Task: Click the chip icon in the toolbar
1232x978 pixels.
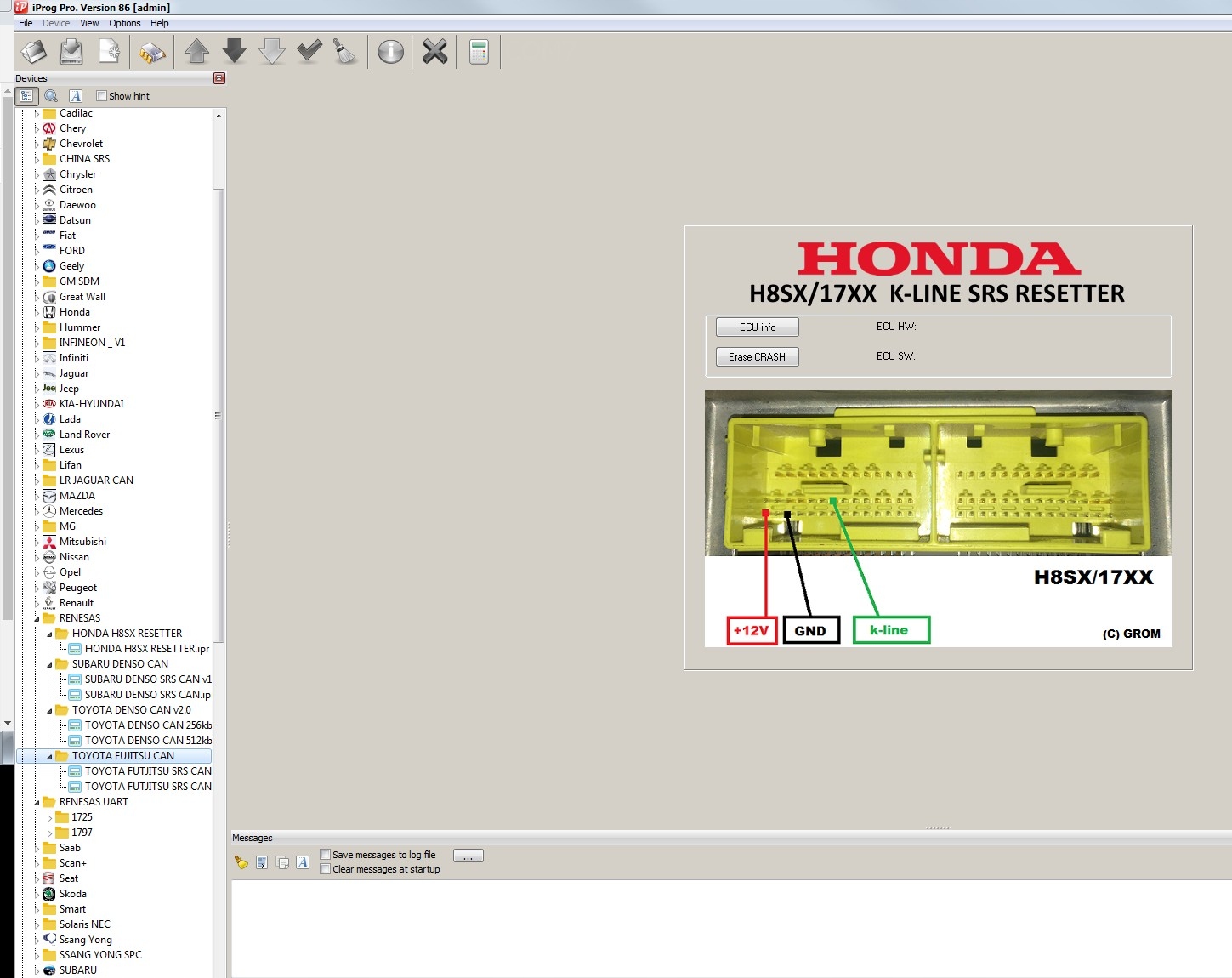Action: click(x=152, y=53)
